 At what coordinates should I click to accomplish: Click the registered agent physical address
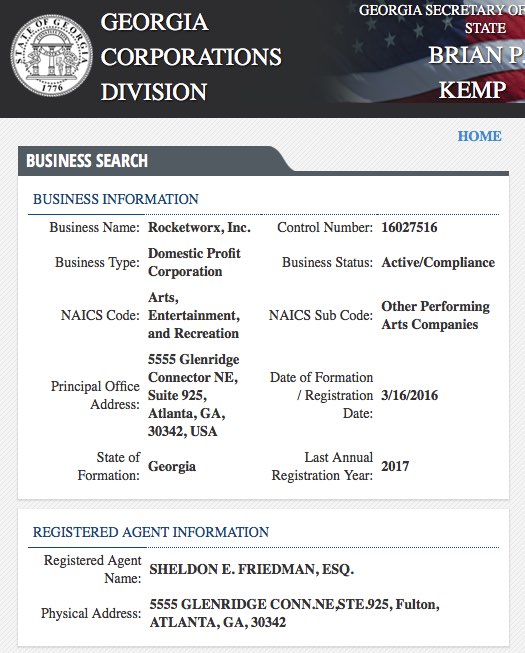click(294, 613)
